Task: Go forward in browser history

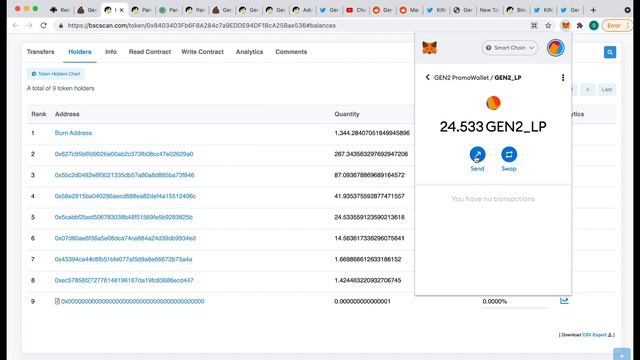Action: [29, 25]
